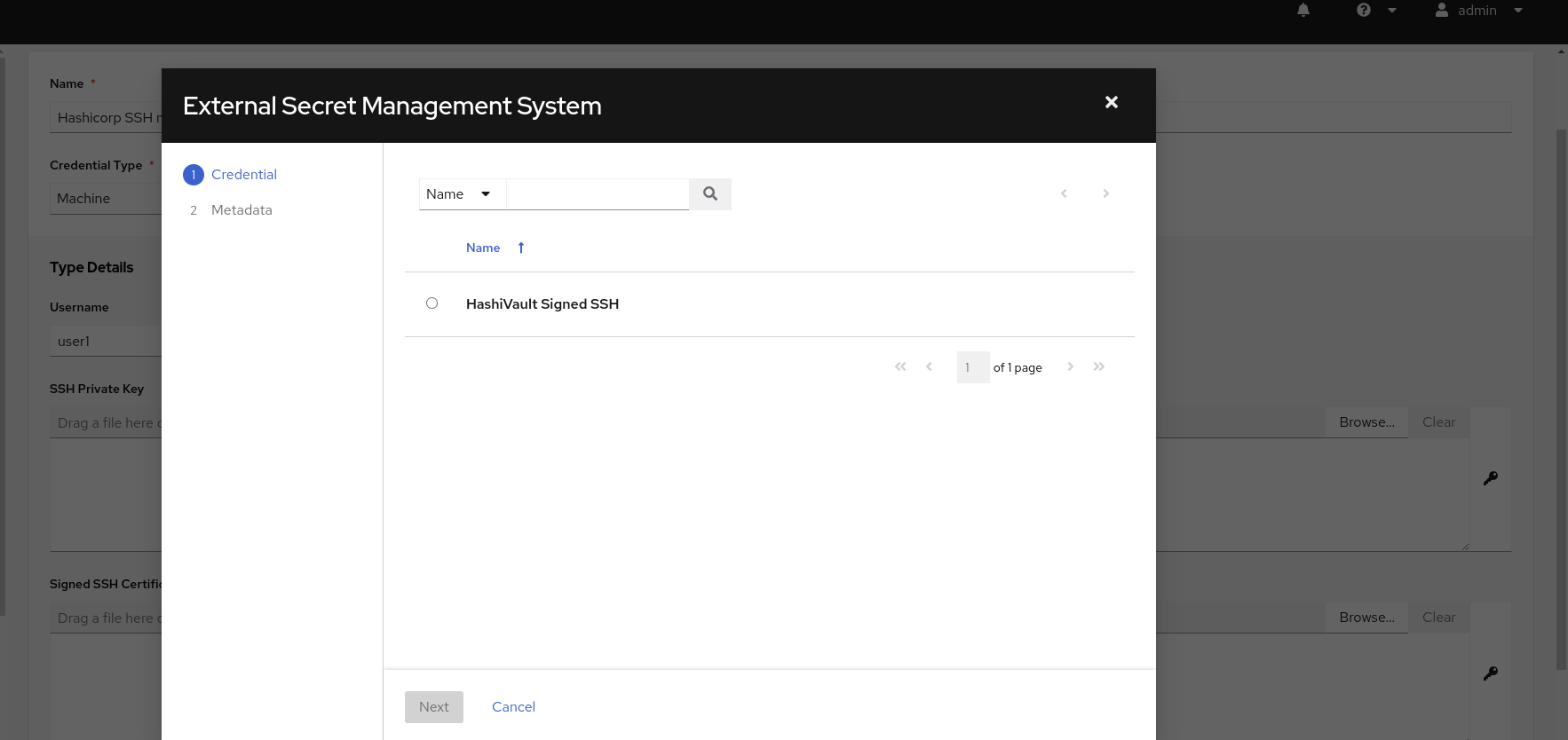This screenshot has width=1568, height=740.
Task: Click key icon beside Signed SSH Certificate
Action: (1490, 673)
